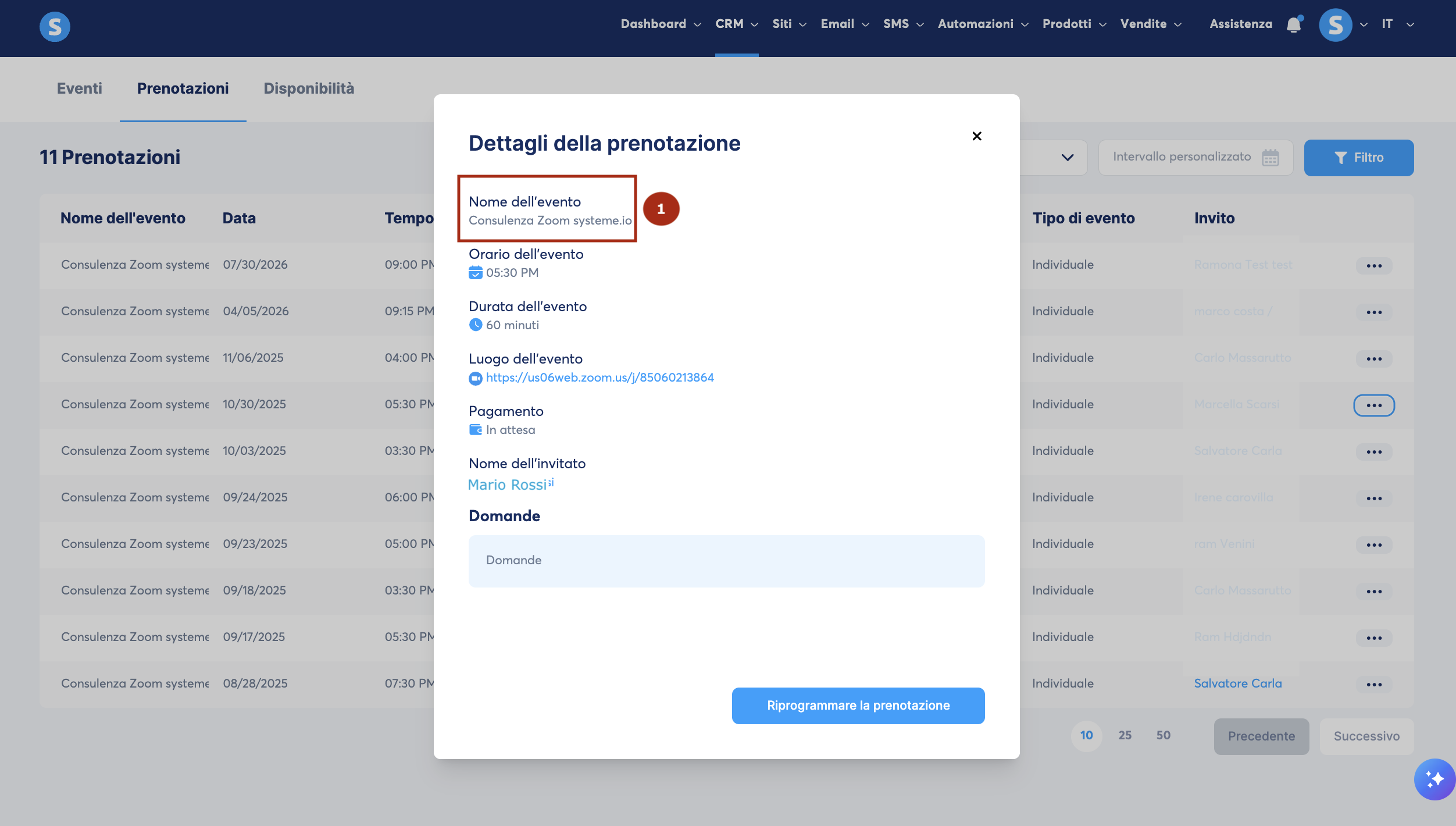The height and width of the screenshot is (826, 1456).
Task: Open actions menu for 04/05/2026 booking
Action: pos(1374,312)
